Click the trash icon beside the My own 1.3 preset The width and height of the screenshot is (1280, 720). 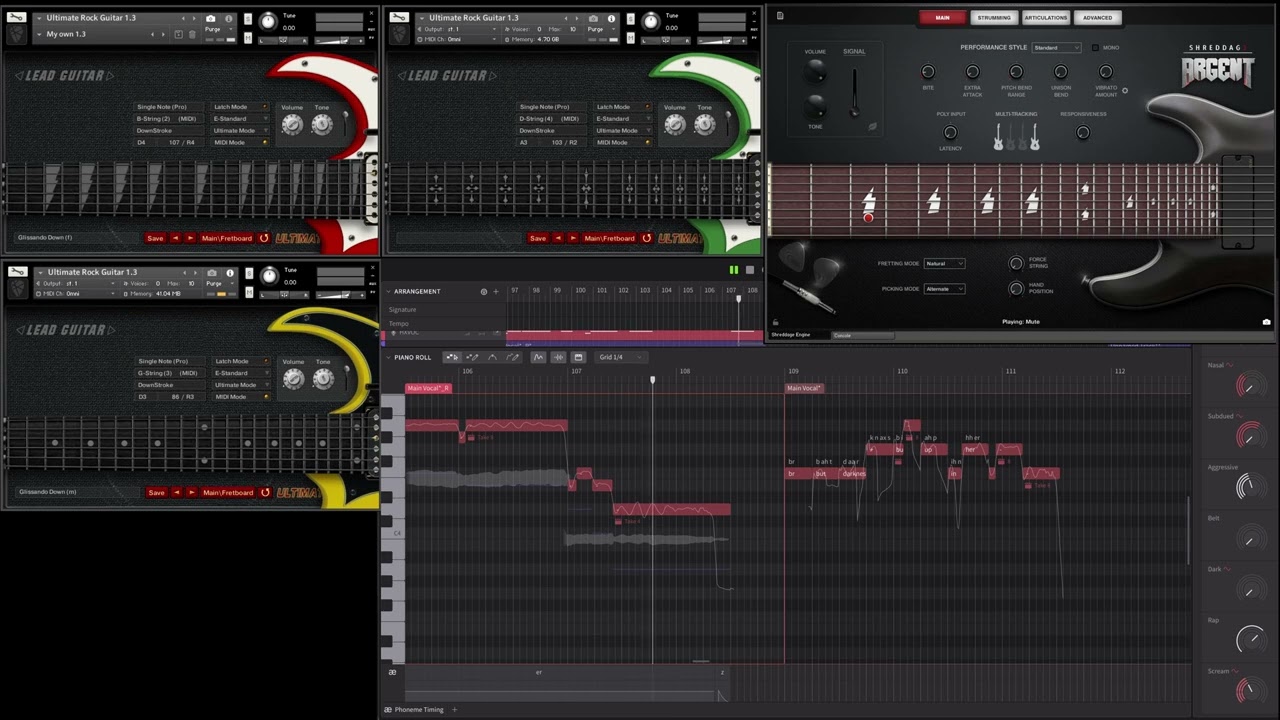pos(193,34)
